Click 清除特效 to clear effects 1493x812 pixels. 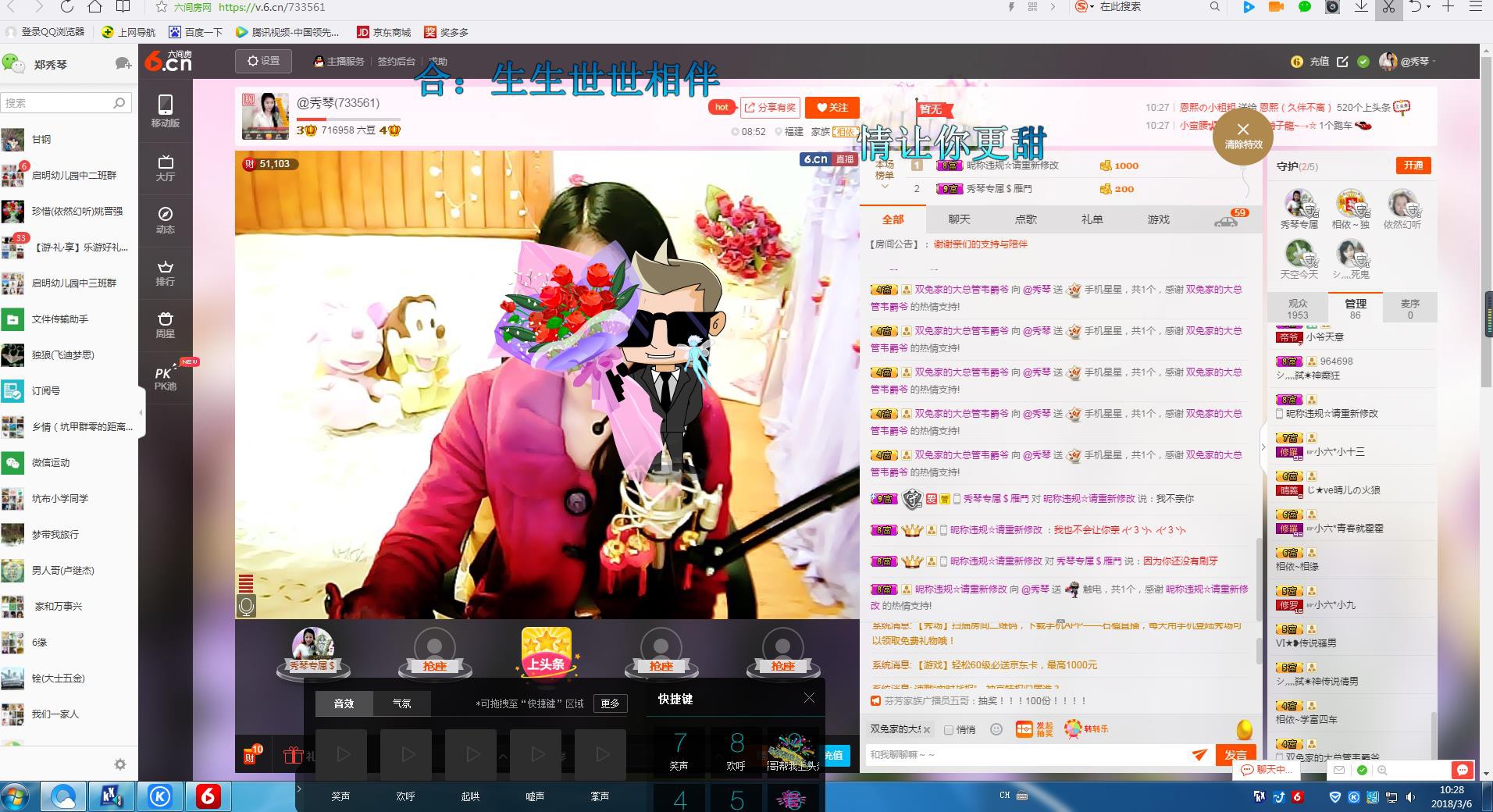coord(1243,135)
